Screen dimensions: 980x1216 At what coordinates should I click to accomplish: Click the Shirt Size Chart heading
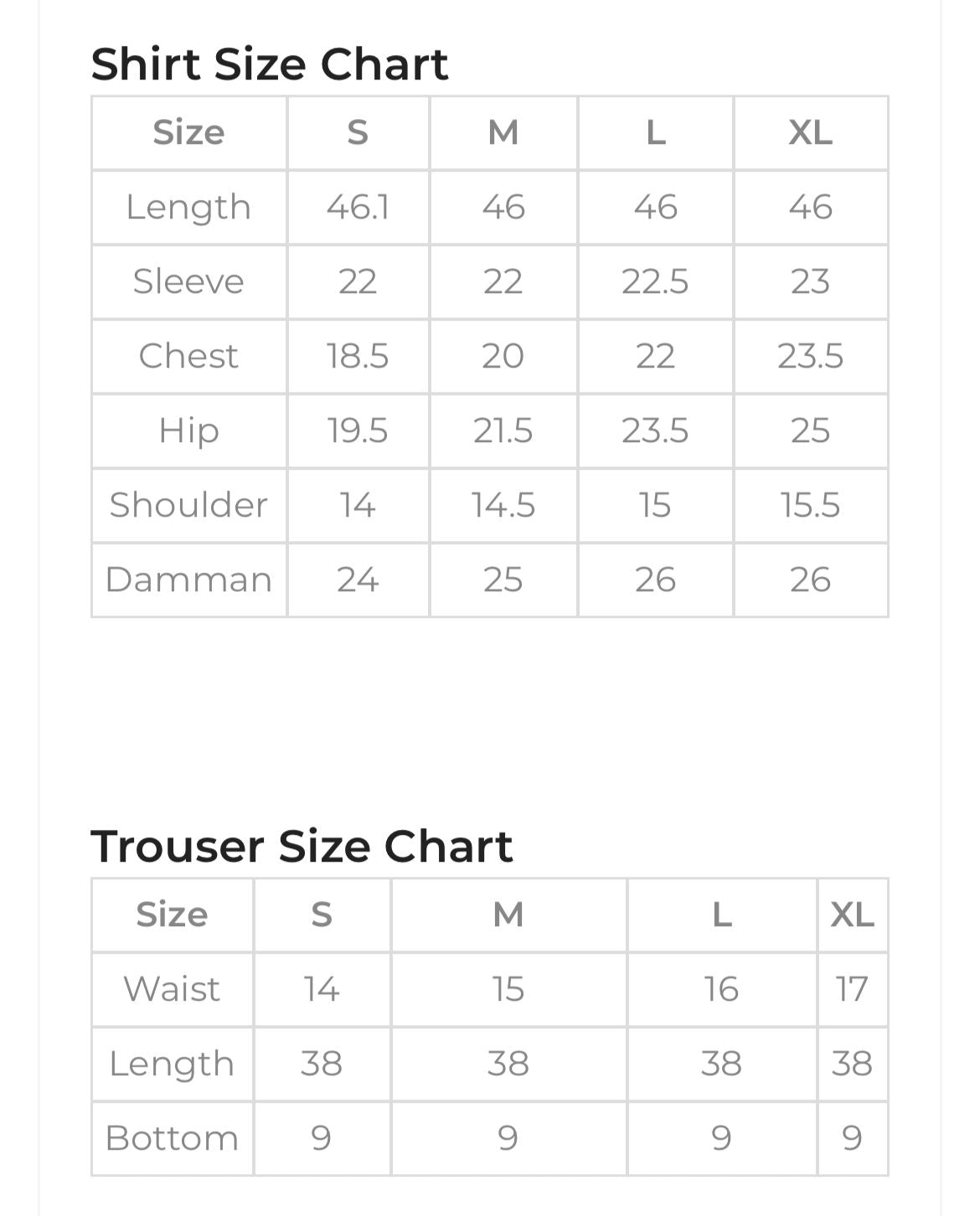pos(269,64)
